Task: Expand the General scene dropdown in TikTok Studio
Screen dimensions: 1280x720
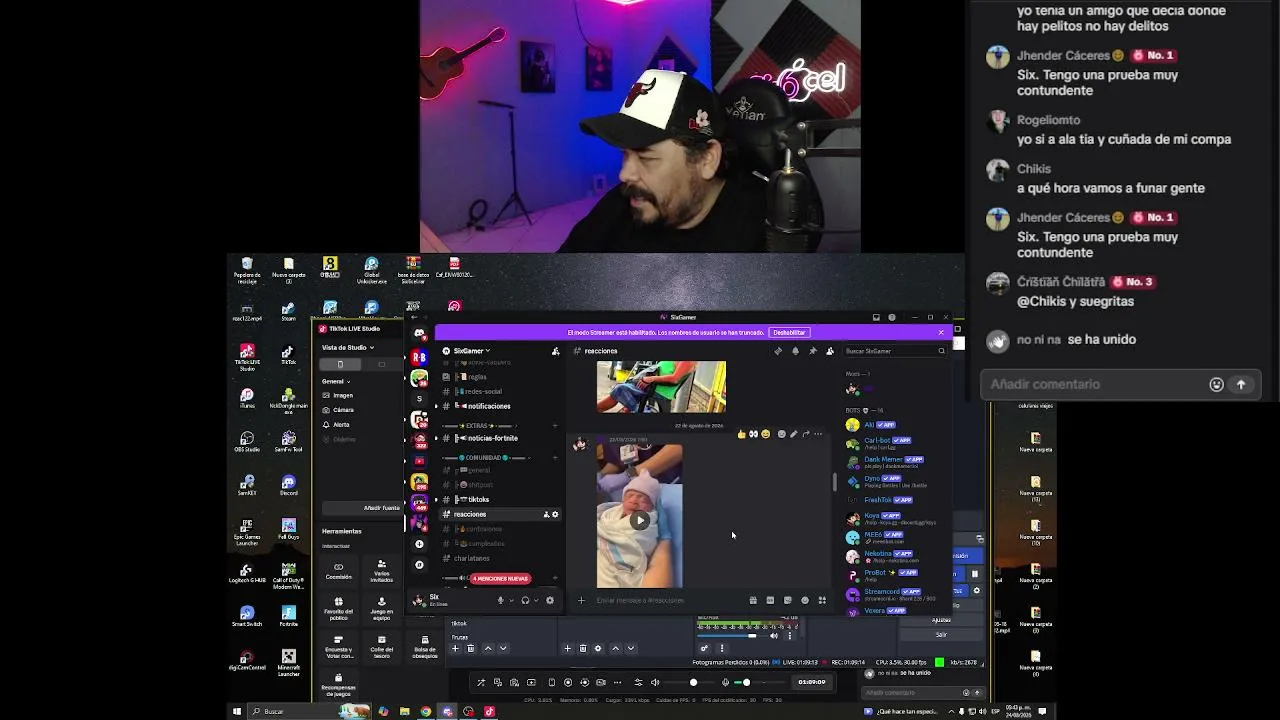Action: 336,381
